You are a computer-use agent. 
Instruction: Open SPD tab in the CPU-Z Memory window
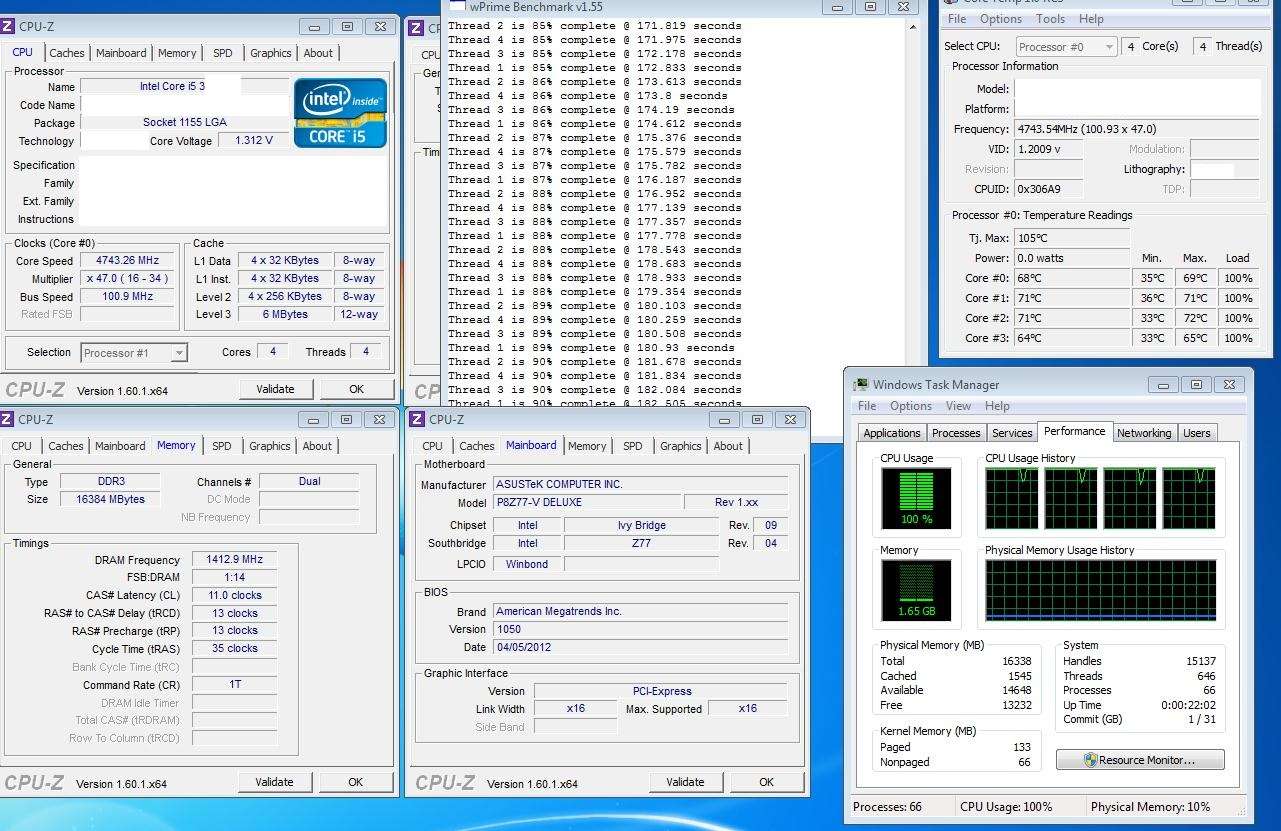pyautogui.click(x=222, y=446)
